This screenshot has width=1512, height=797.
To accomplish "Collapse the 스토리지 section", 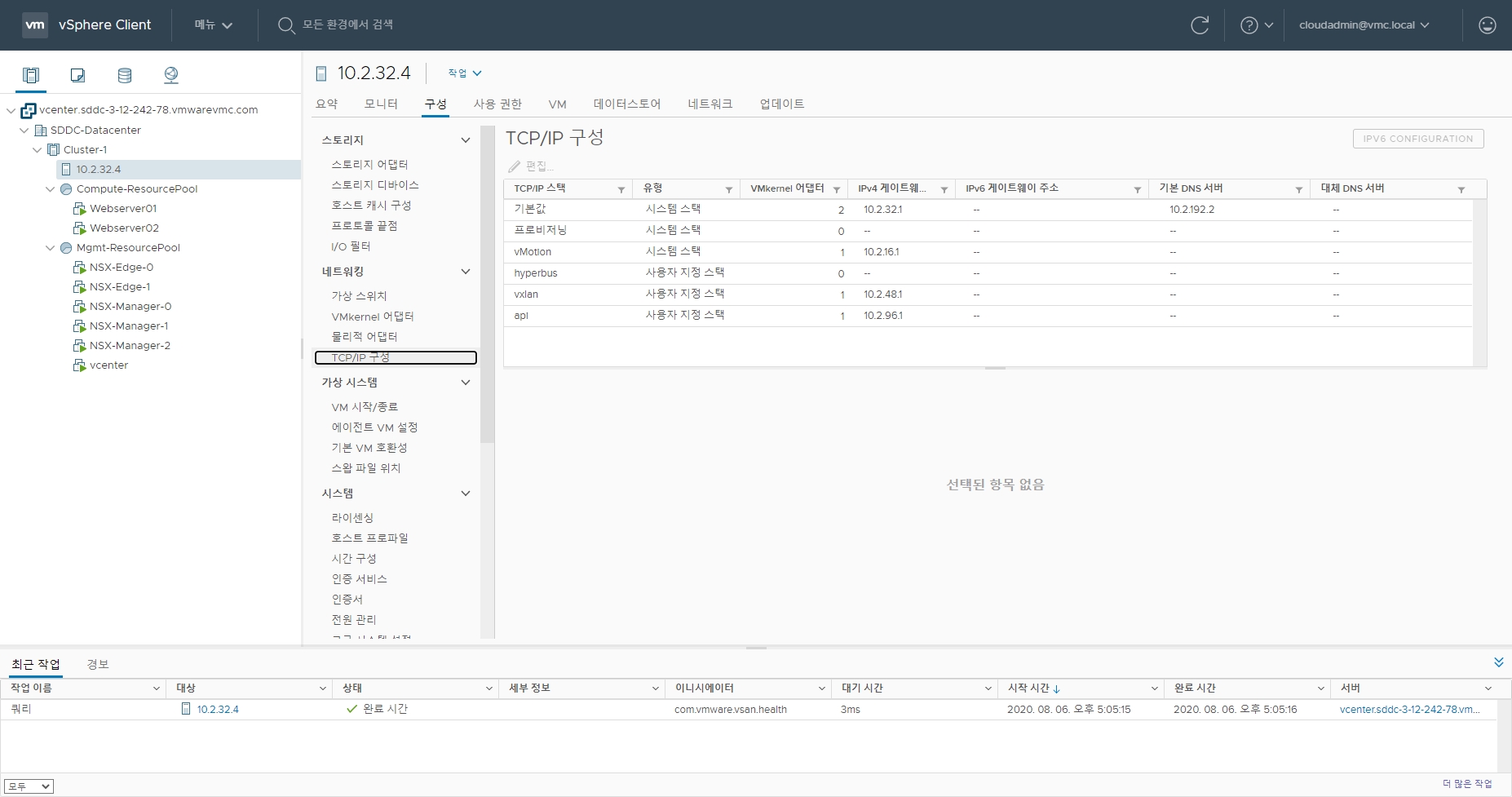I will [466, 140].
